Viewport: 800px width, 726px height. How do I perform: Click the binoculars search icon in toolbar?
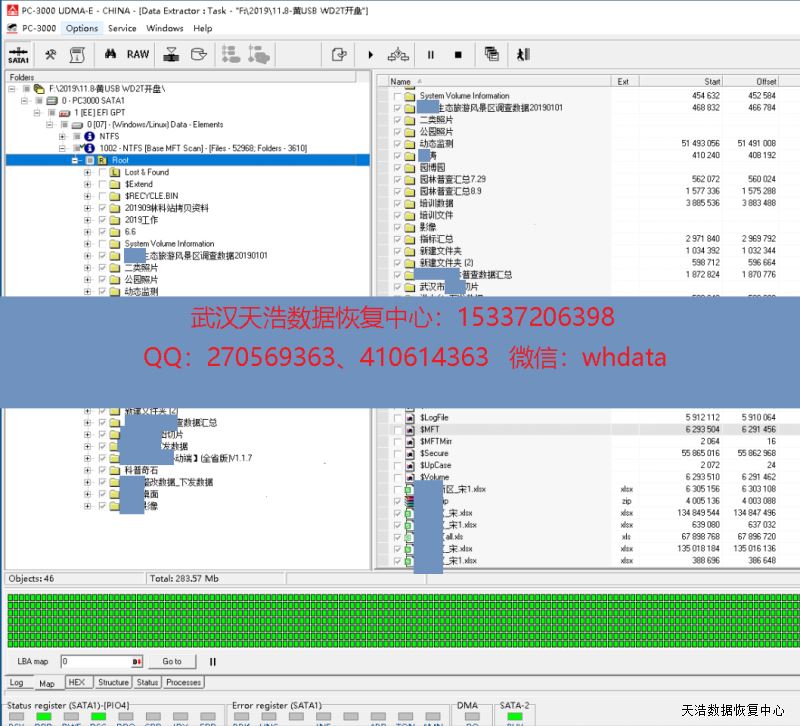click(x=112, y=54)
